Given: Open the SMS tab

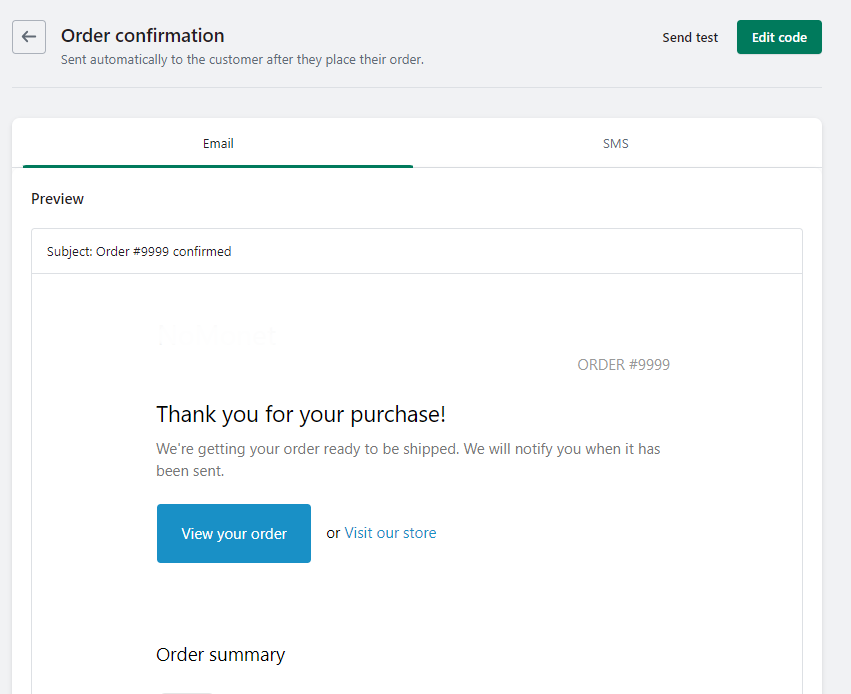Looking at the screenshot, I should 616,143.
